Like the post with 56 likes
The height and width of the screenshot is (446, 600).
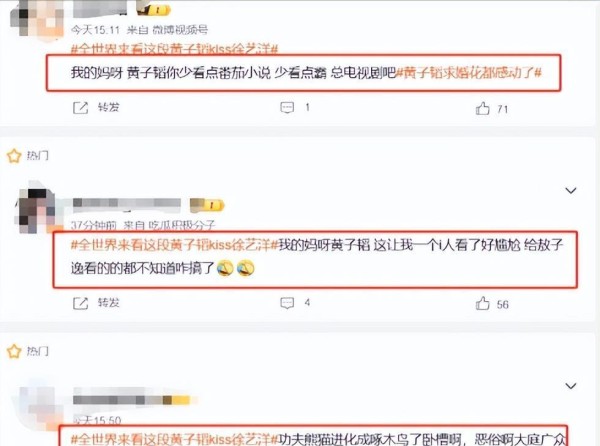pyautogui.click(x=483, y=304)
